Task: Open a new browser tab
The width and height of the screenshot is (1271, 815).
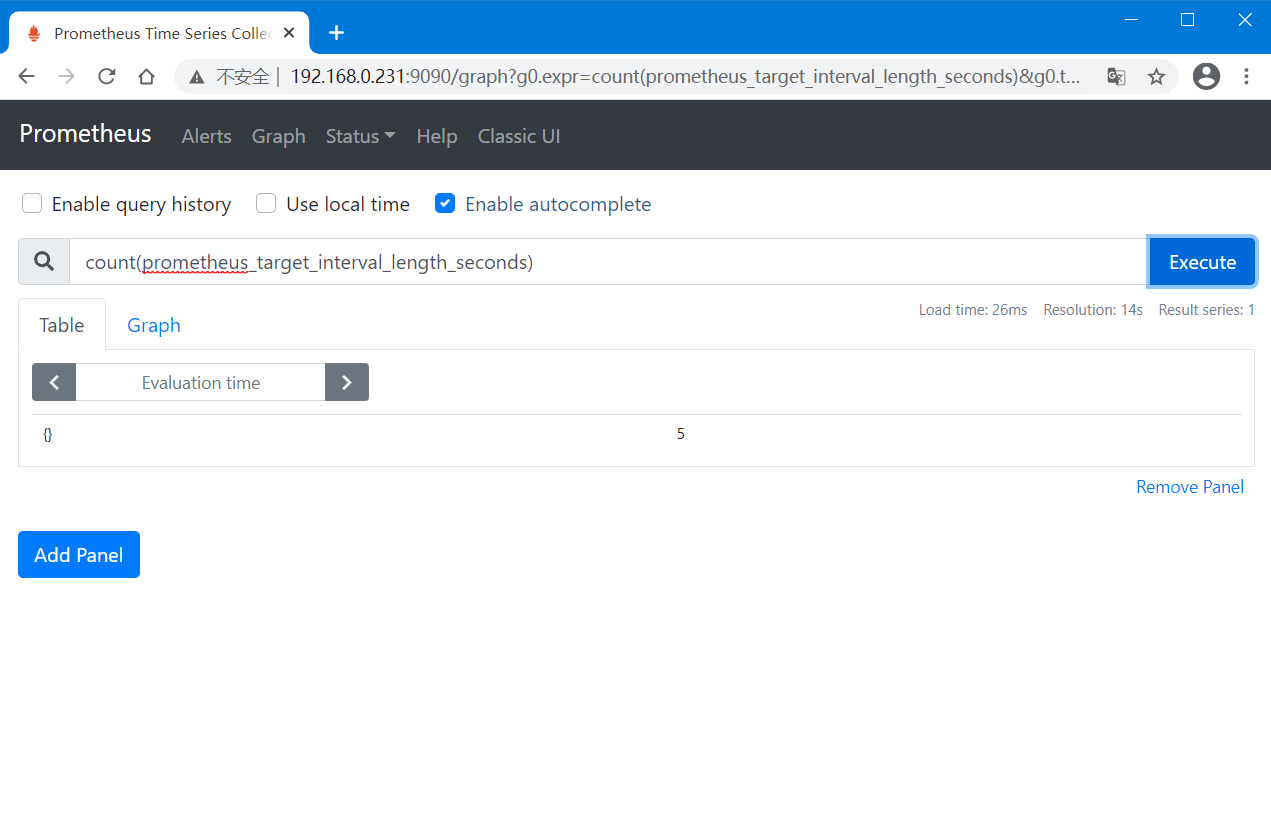Action: pos(337,33)
